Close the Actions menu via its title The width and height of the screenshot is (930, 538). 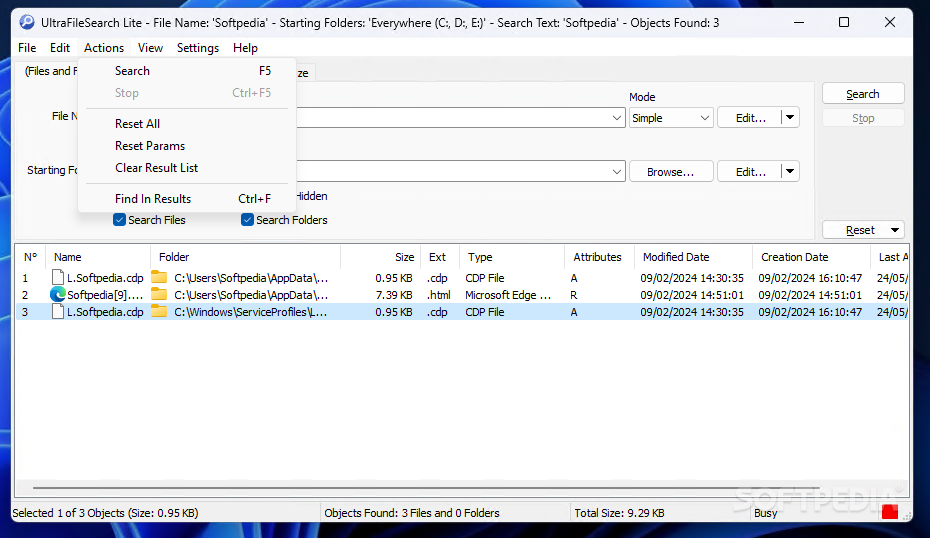click(104, 48)
